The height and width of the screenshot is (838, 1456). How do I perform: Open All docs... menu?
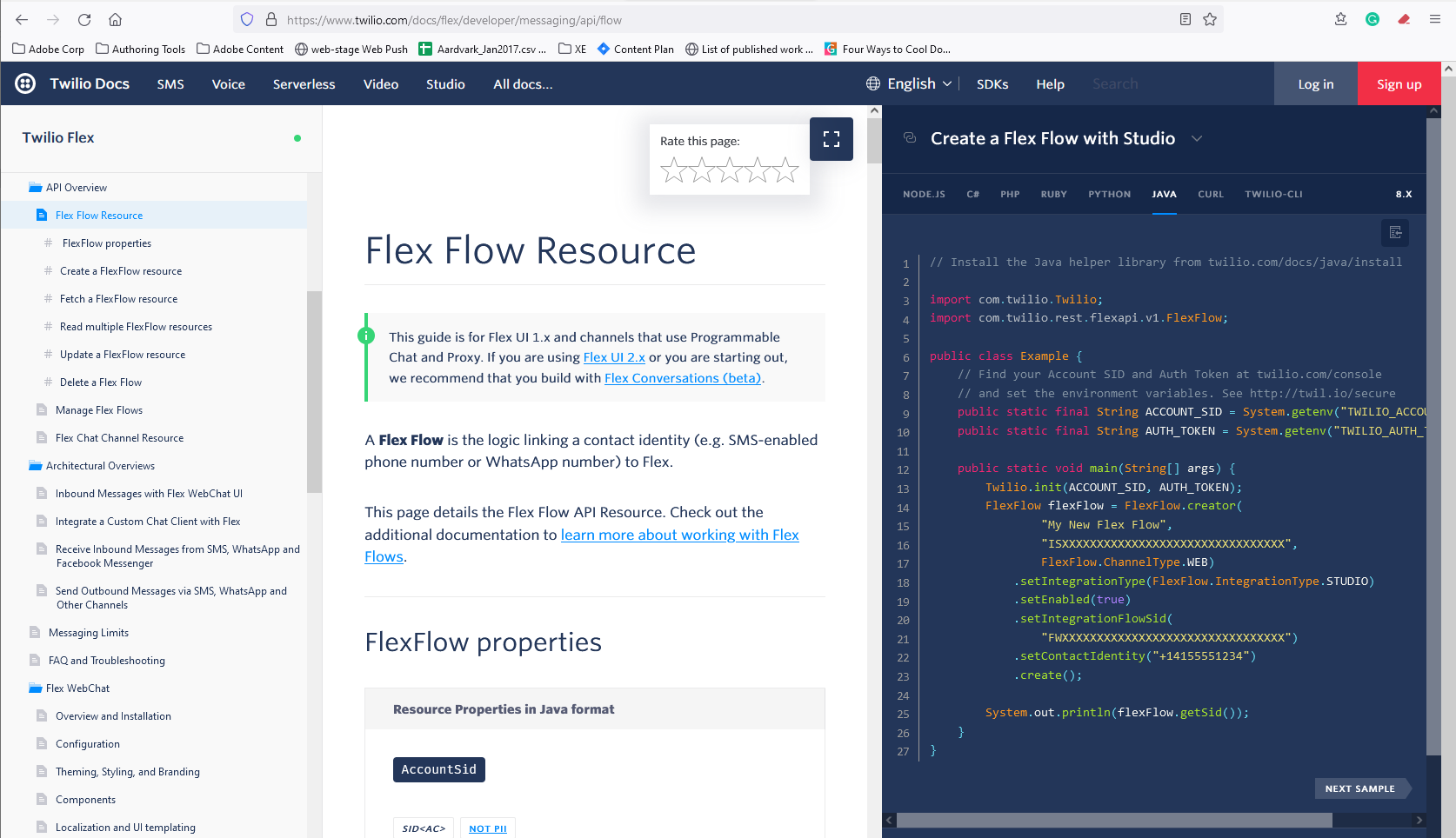(523, 83)
